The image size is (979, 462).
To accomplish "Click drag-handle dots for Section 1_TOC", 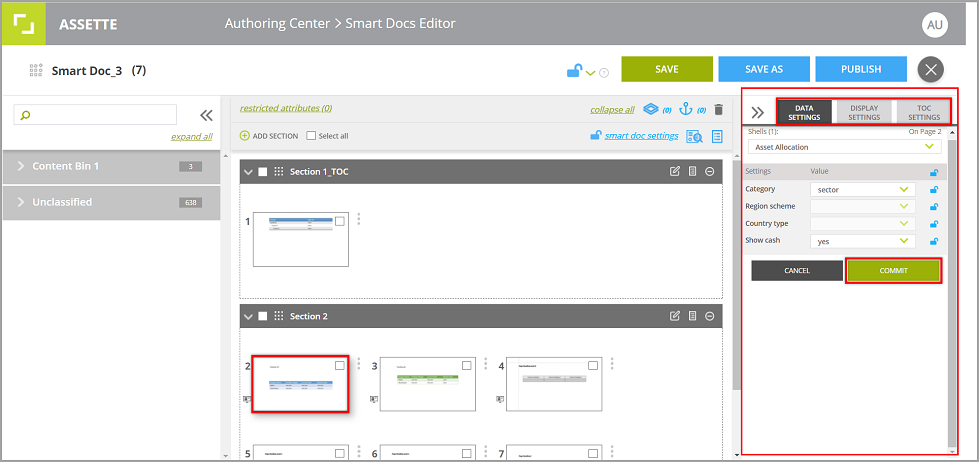I will (x=278, y=171).
